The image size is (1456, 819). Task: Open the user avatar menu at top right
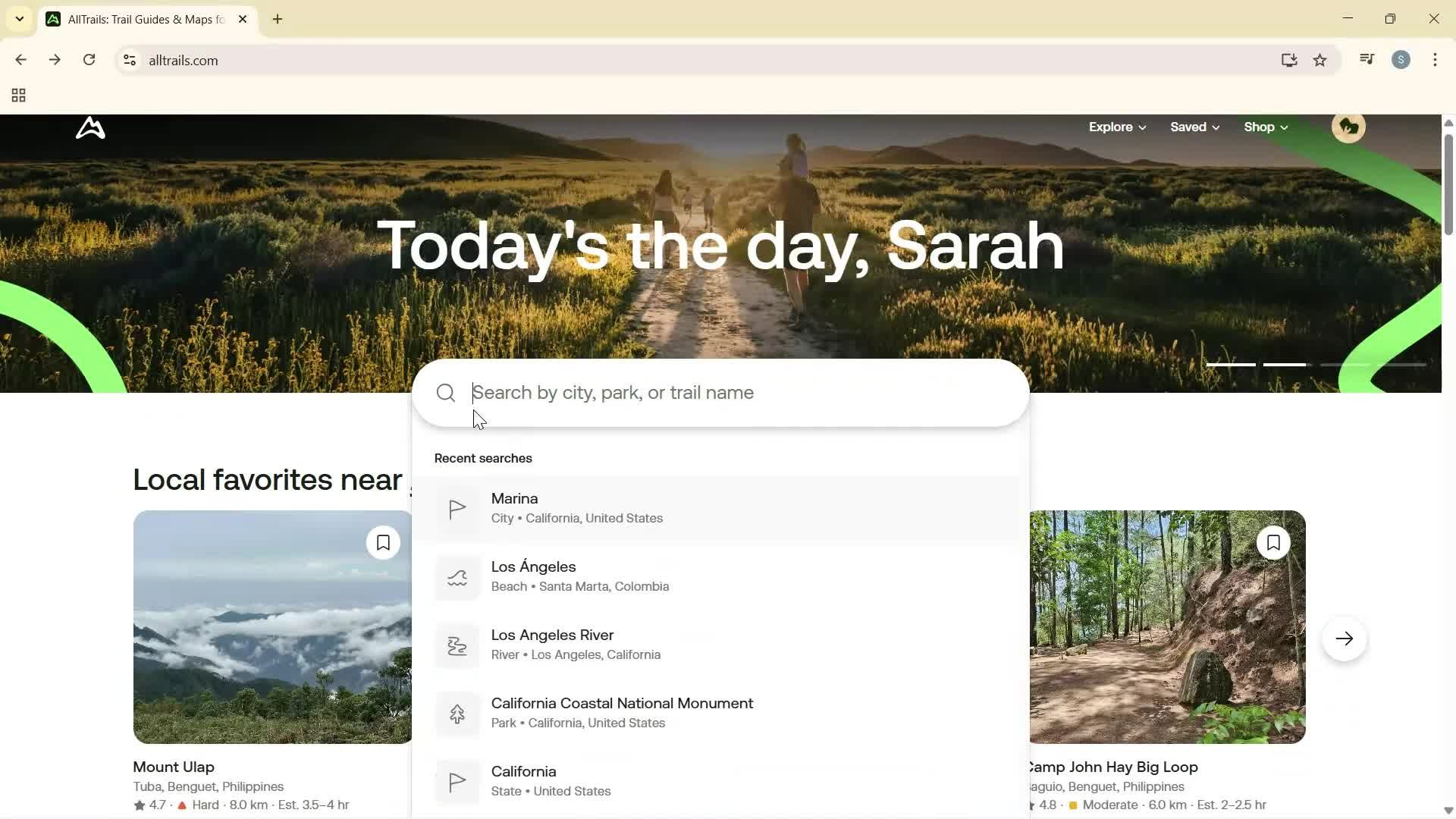tap(1348, 127)
